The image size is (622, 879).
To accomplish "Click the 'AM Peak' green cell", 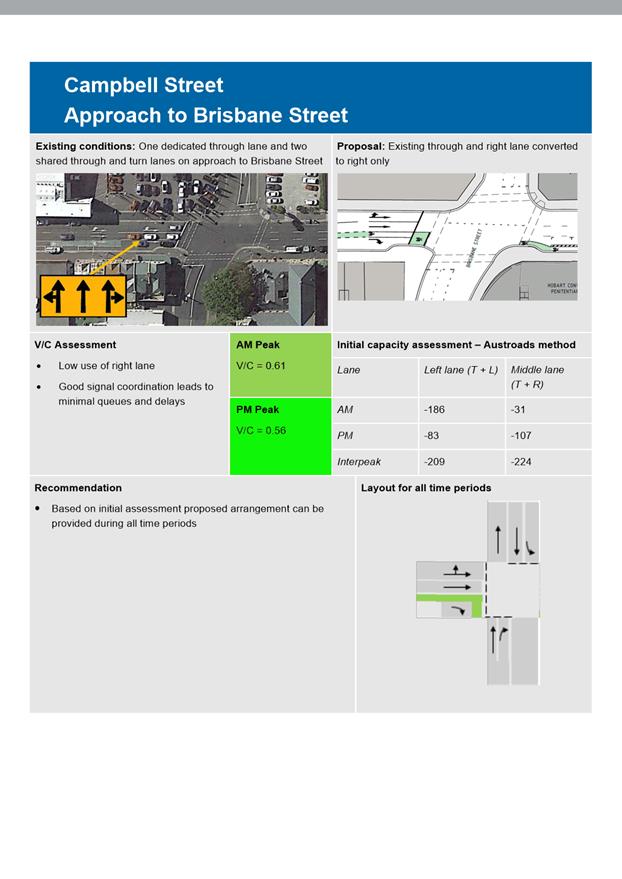I will point(280,365).
